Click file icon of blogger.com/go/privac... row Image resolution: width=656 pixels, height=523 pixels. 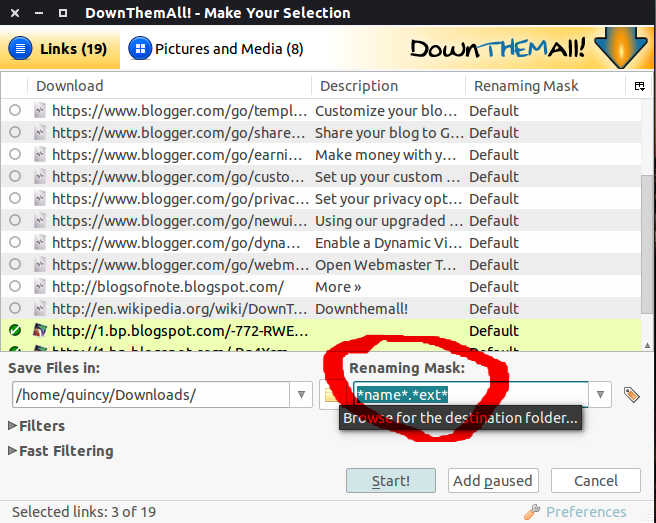coord(40,198)
